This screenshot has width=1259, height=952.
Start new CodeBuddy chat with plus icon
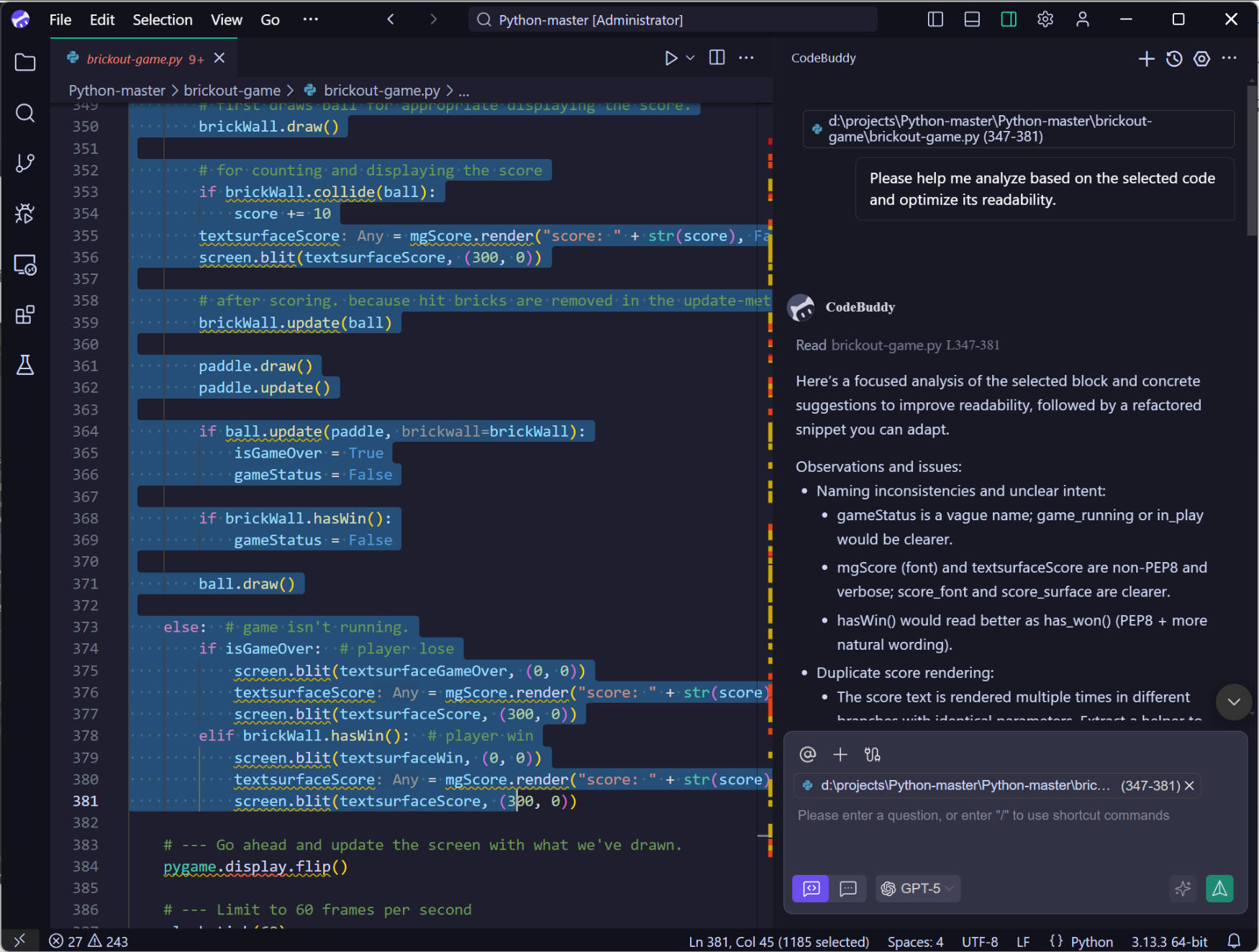(x=1147, y=58)
